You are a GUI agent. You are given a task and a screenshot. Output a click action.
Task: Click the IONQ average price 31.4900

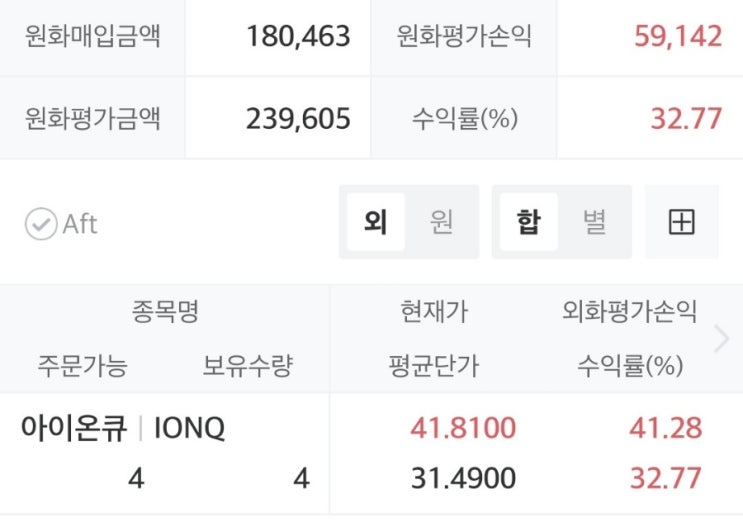tap(463, 479)
